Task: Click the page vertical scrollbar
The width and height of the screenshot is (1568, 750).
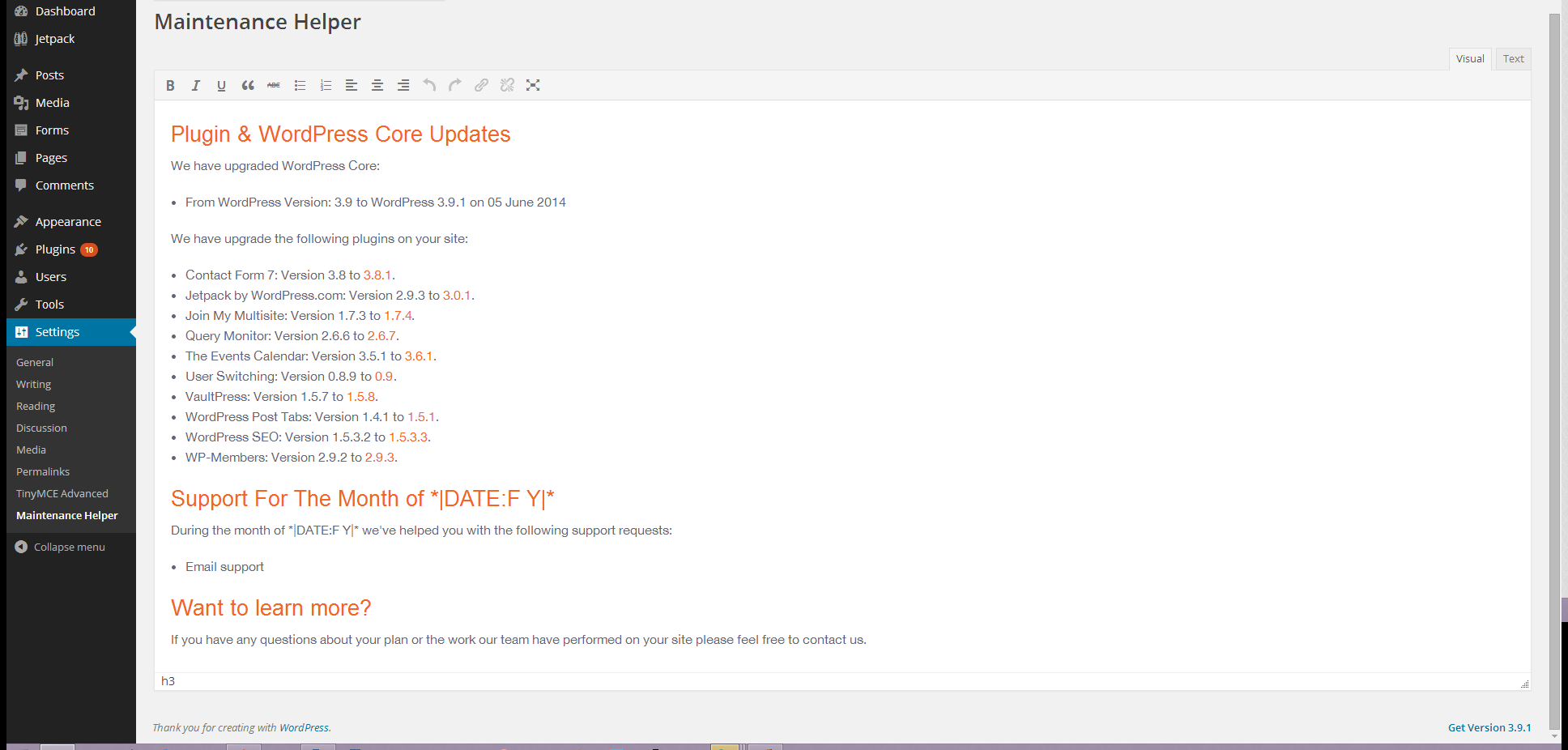Action: [x=1554, y=373]
